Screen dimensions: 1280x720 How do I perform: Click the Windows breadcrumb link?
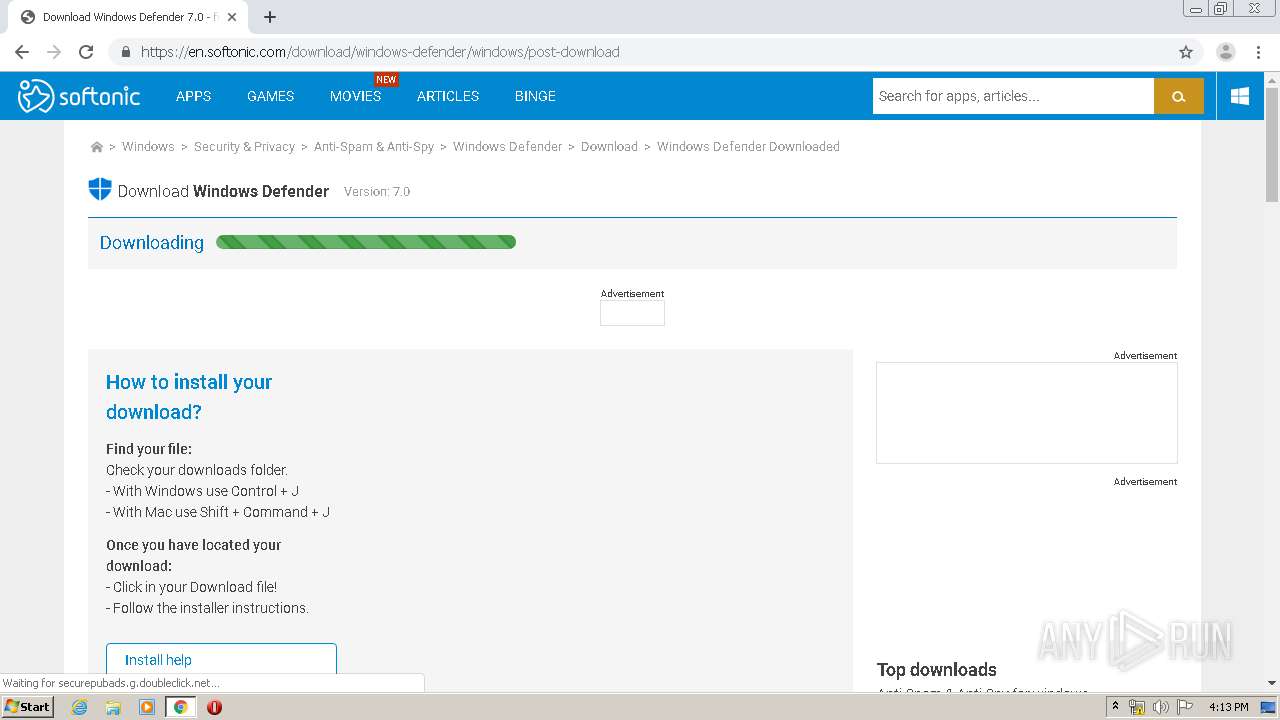coord(148,147)
